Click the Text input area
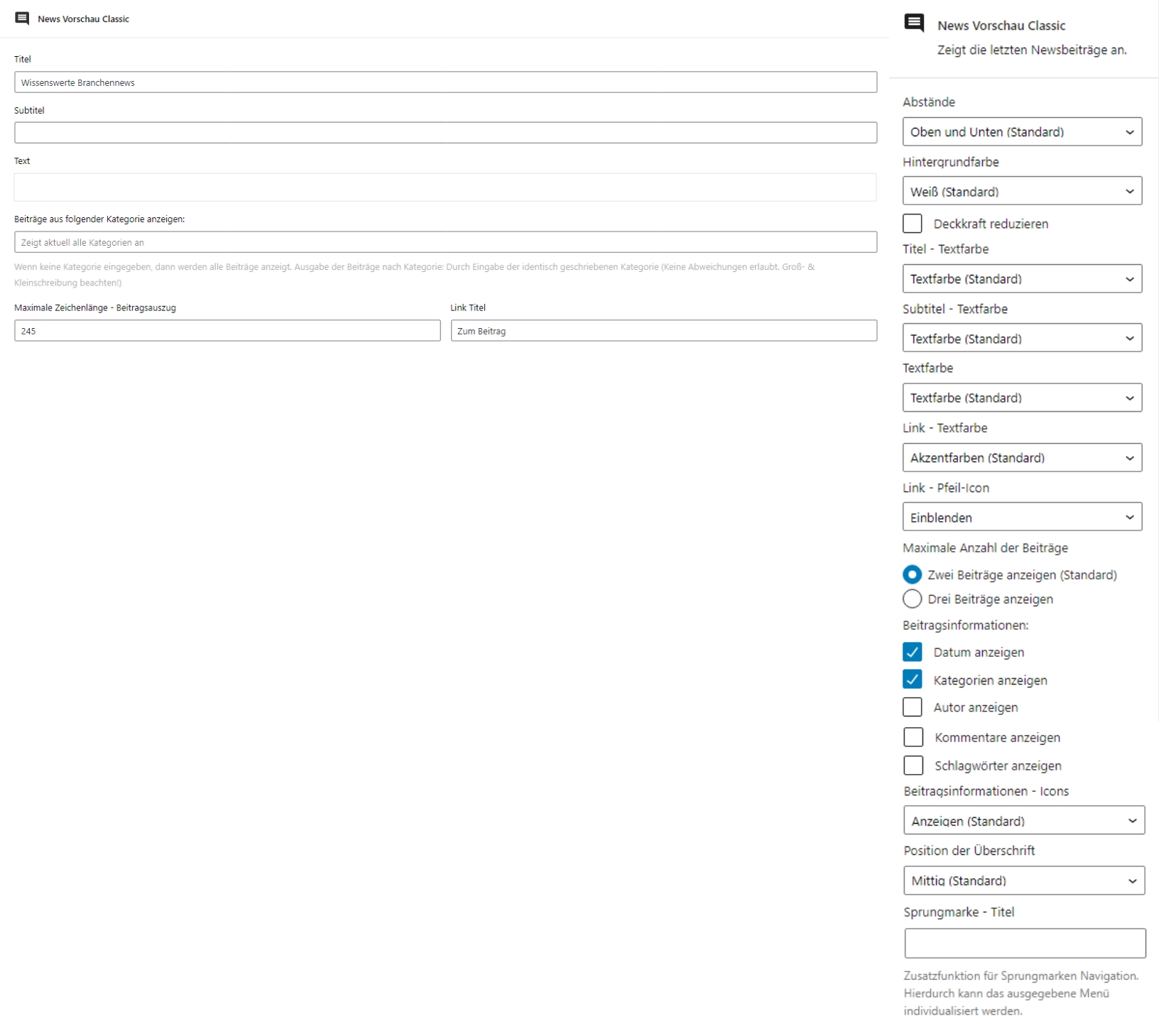 pyautogui.click(x=445, y=187)
